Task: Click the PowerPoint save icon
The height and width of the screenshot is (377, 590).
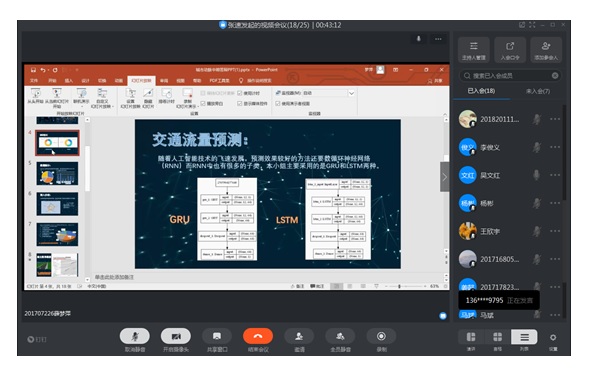Action: click(x=33, y=70)
